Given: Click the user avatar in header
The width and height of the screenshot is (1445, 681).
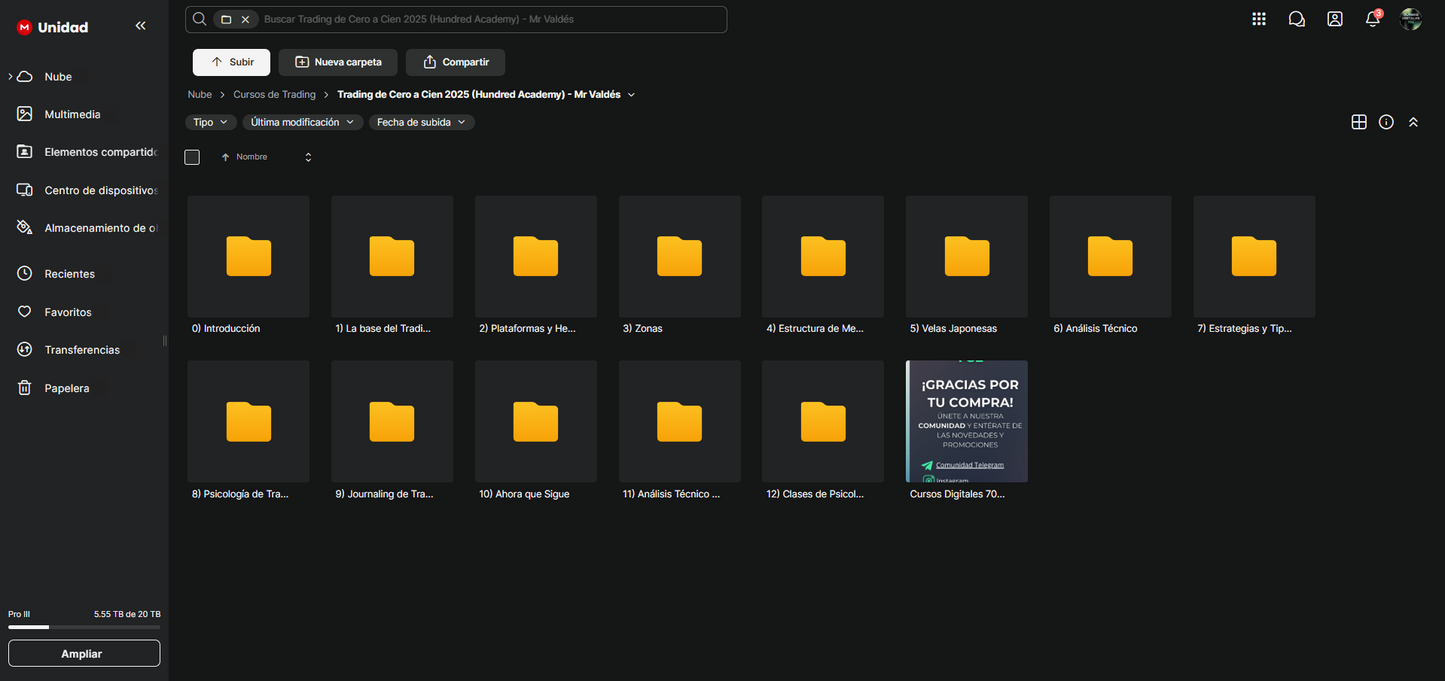Looking at the screenshot, I should [x=1411, y=19].
